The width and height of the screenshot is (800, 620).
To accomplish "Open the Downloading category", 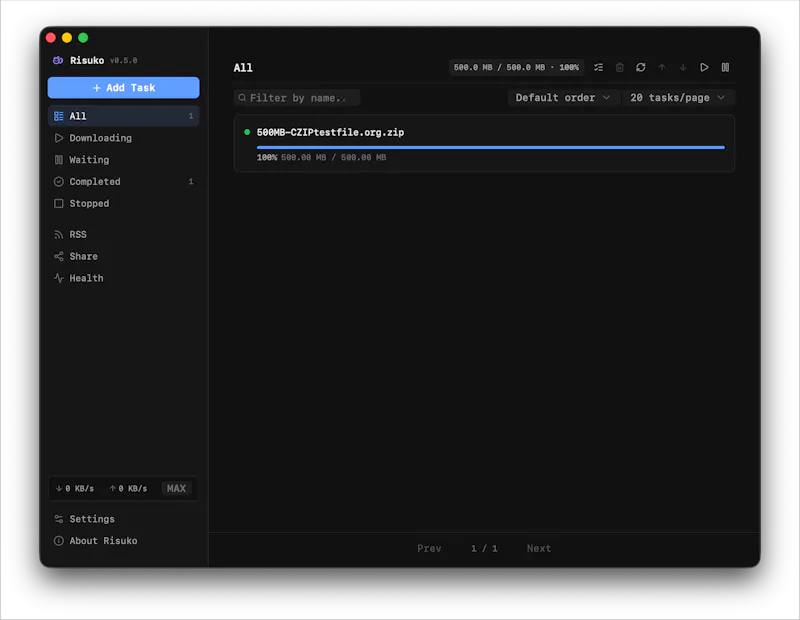I will pyautogui.click(x=123, y=138).
